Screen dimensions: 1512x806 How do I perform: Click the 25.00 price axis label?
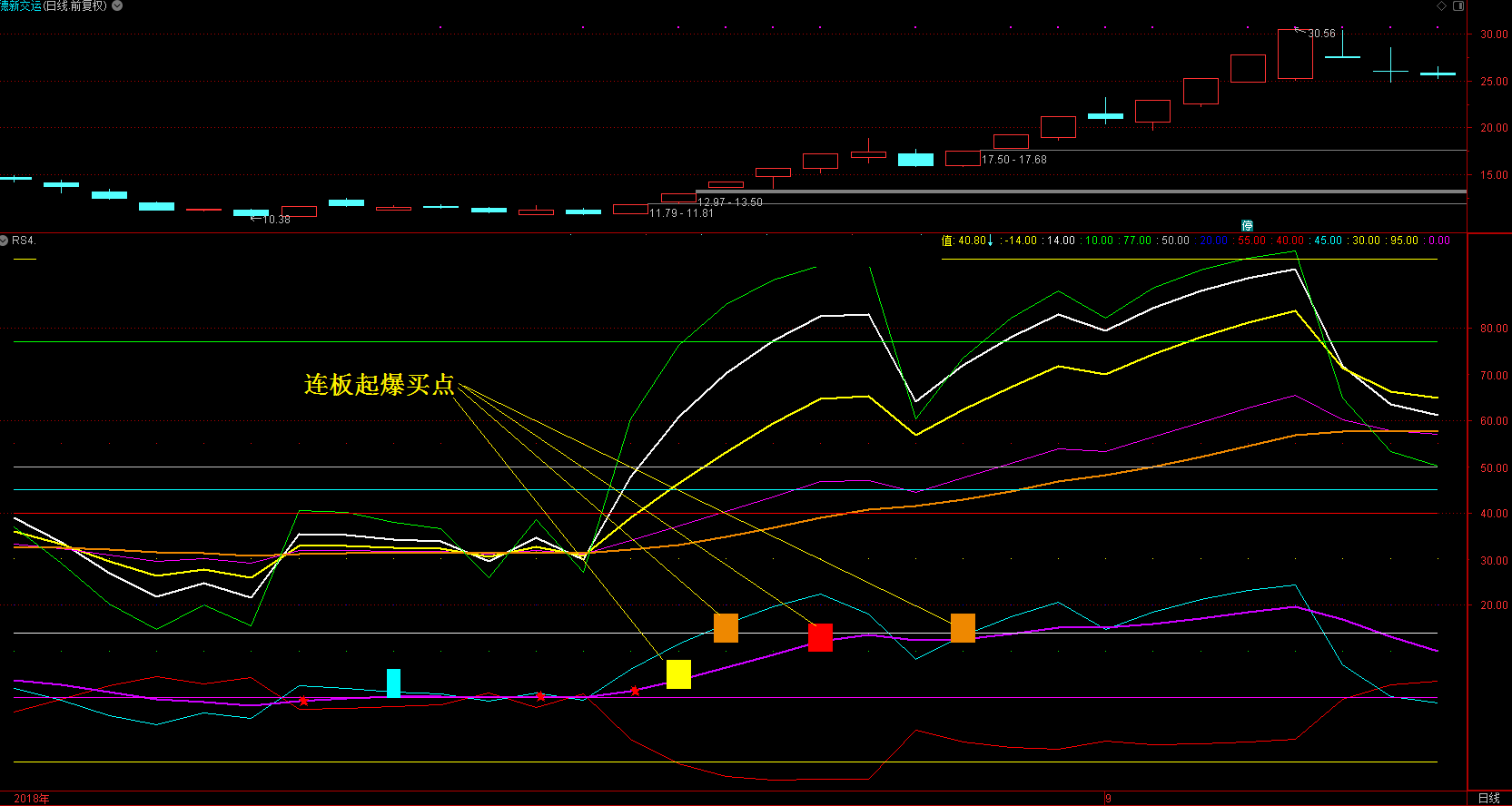1494,82
